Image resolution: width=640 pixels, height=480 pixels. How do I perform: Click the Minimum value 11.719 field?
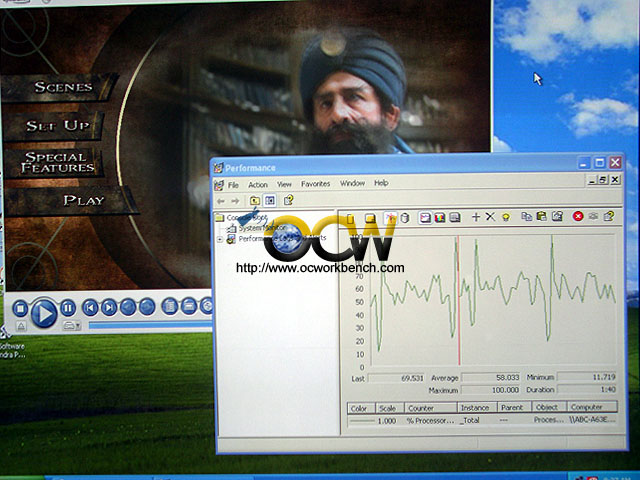tap(587, 377)
